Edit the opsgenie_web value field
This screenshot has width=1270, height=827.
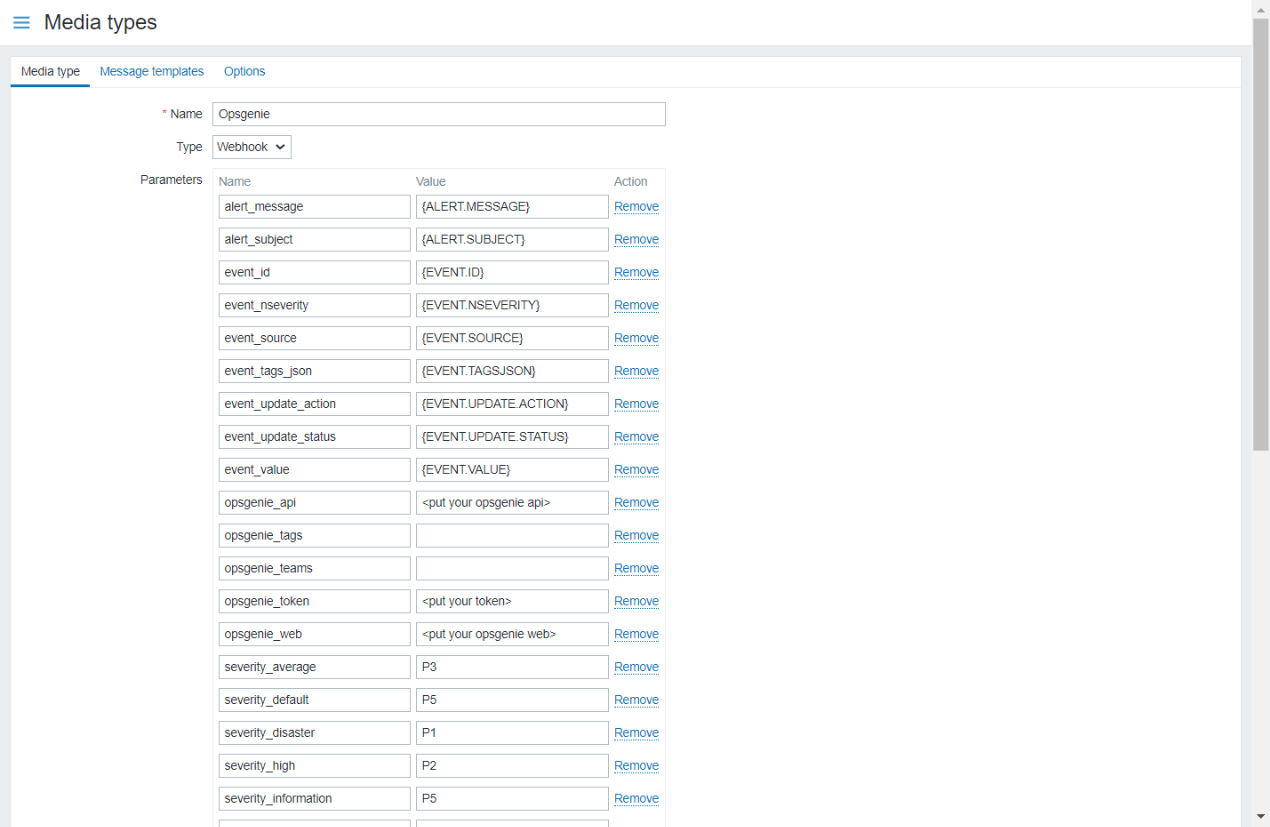pos(512,635)
